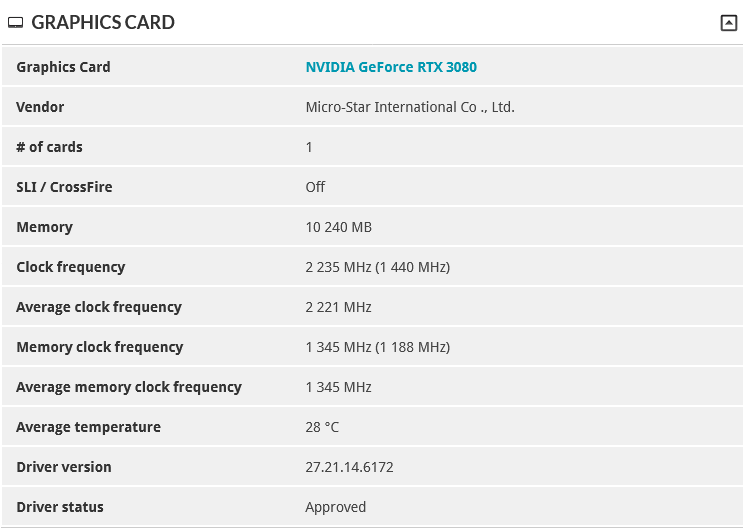Screen dimensions: 743x528
Task: Click average clock frequency value 2 221 MHz
Action: [x=338, y=307]
